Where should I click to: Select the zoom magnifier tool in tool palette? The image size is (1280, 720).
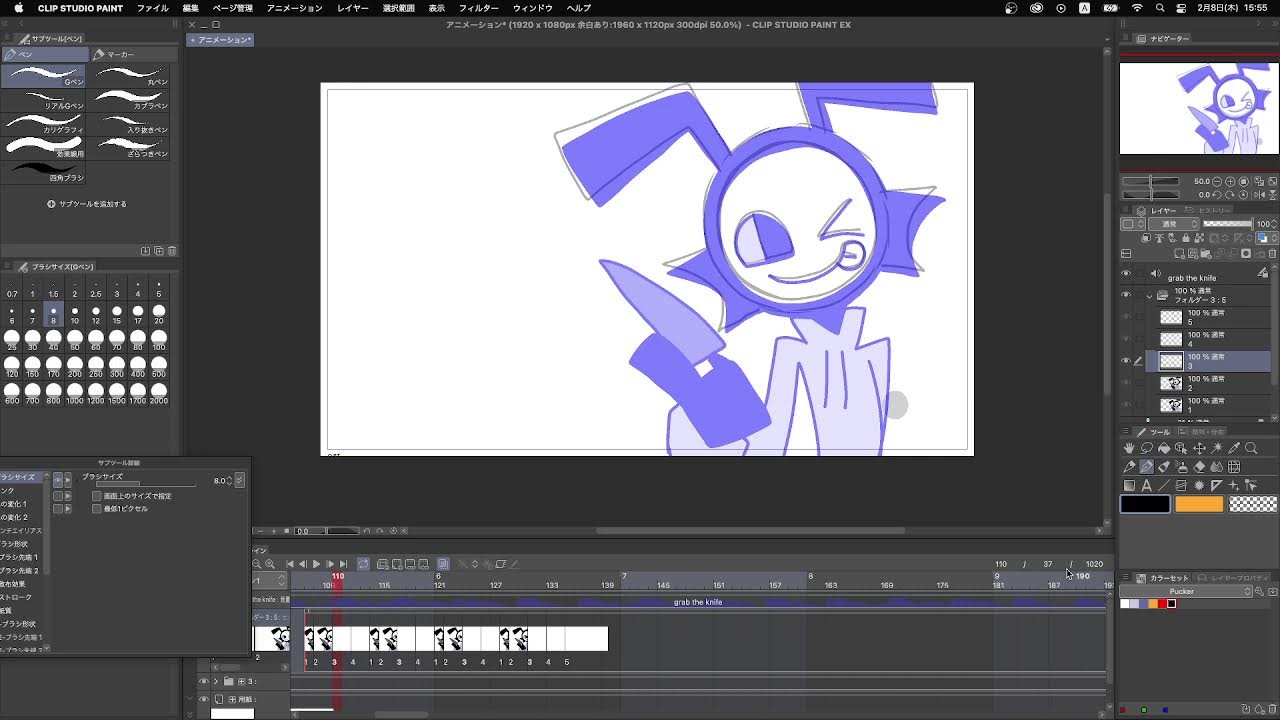tap(1251, 448)
